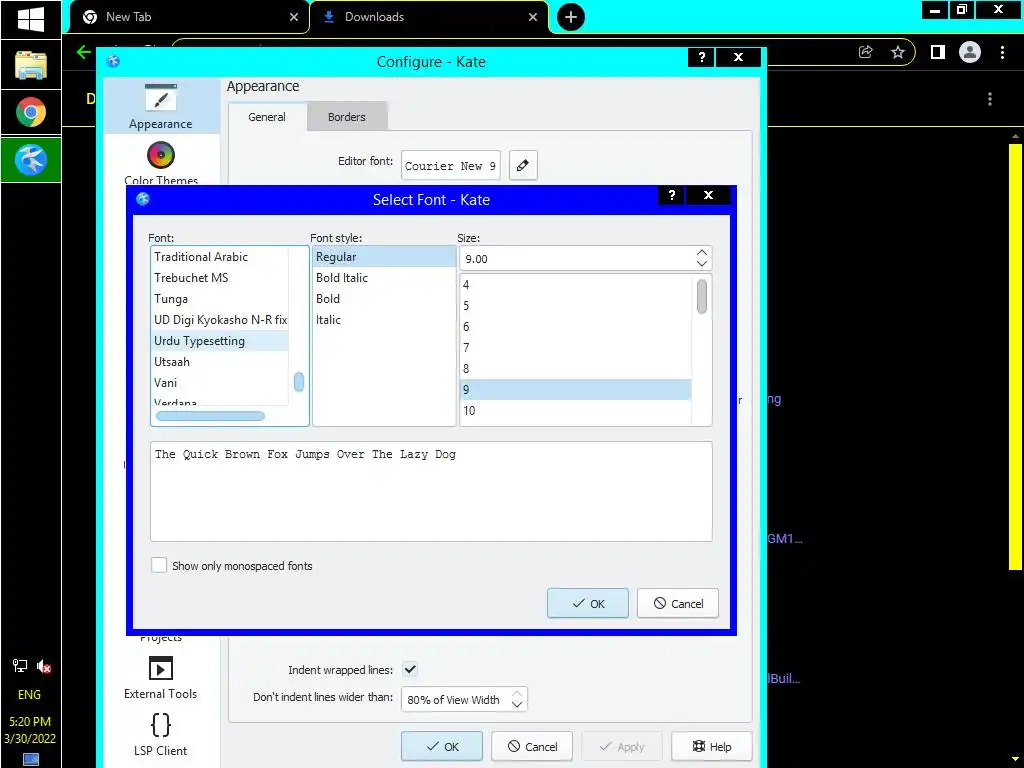Select size 10 in the list
1024x768 pixels.
click(576, 410)
